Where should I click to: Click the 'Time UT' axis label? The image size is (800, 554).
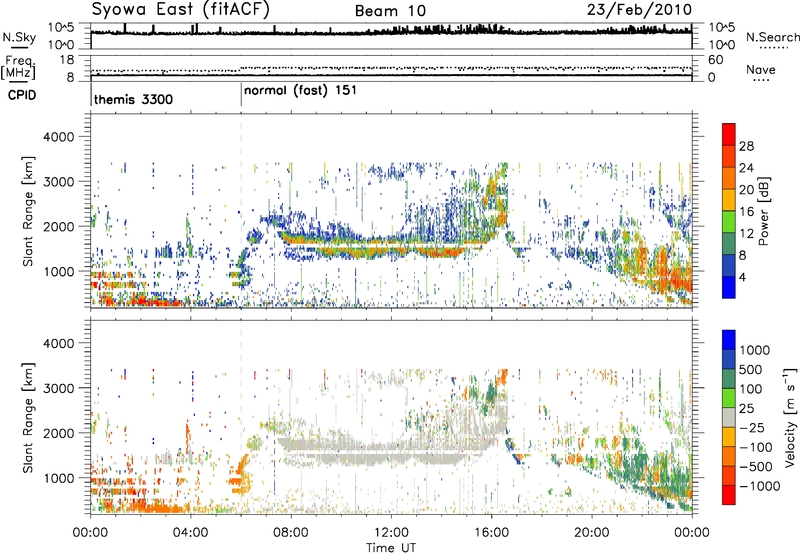391,547
